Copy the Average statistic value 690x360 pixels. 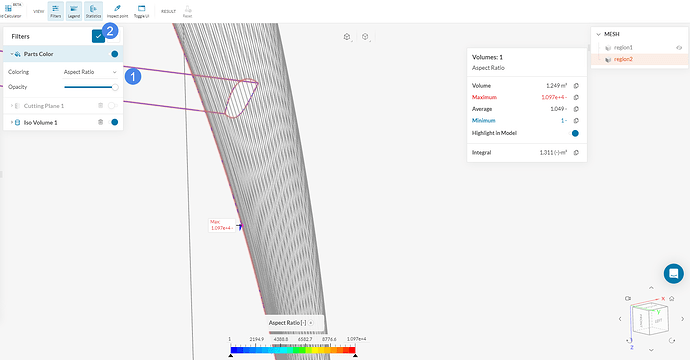(576, 109)
